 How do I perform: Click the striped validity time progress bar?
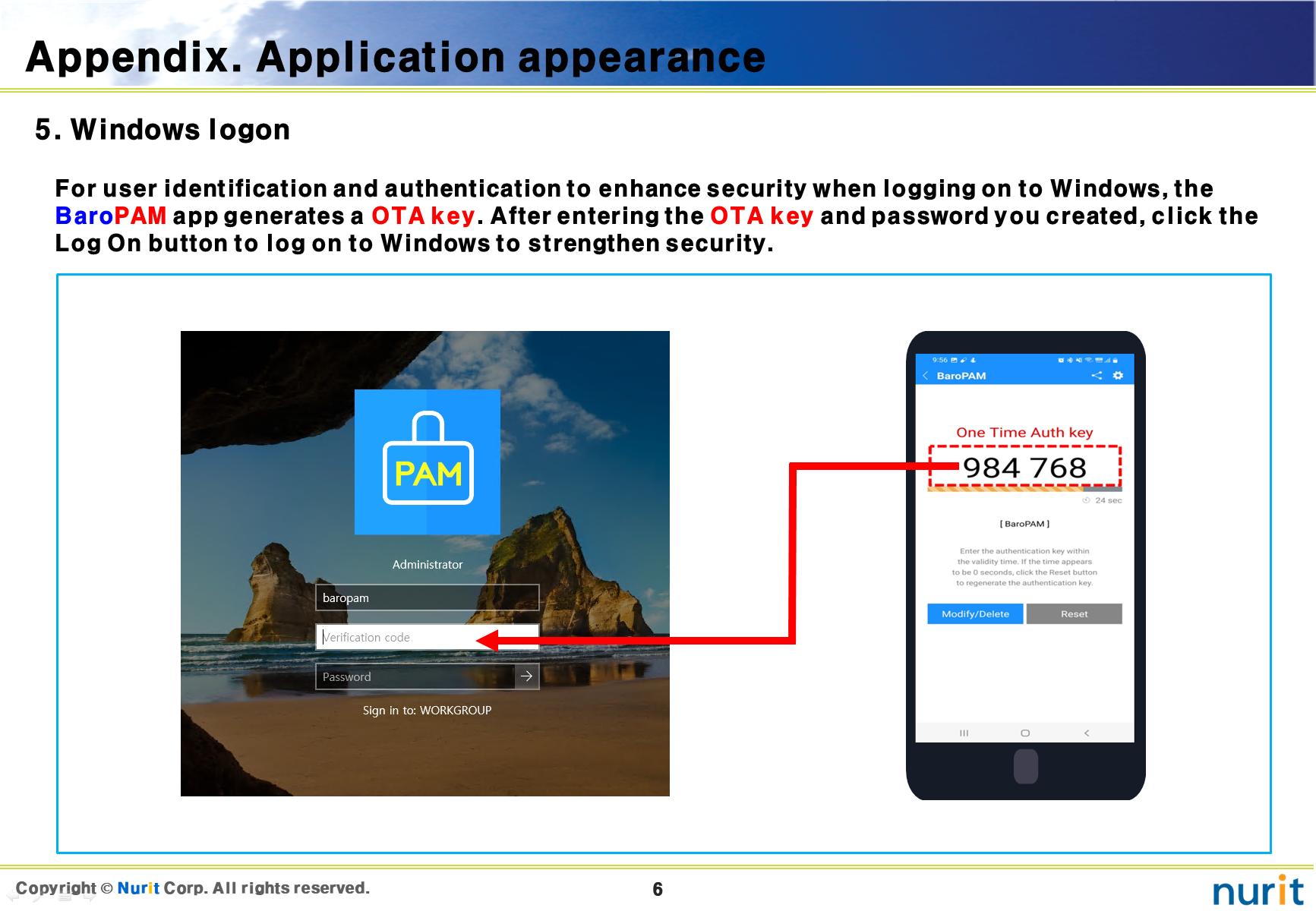[x=1024, y=490]
